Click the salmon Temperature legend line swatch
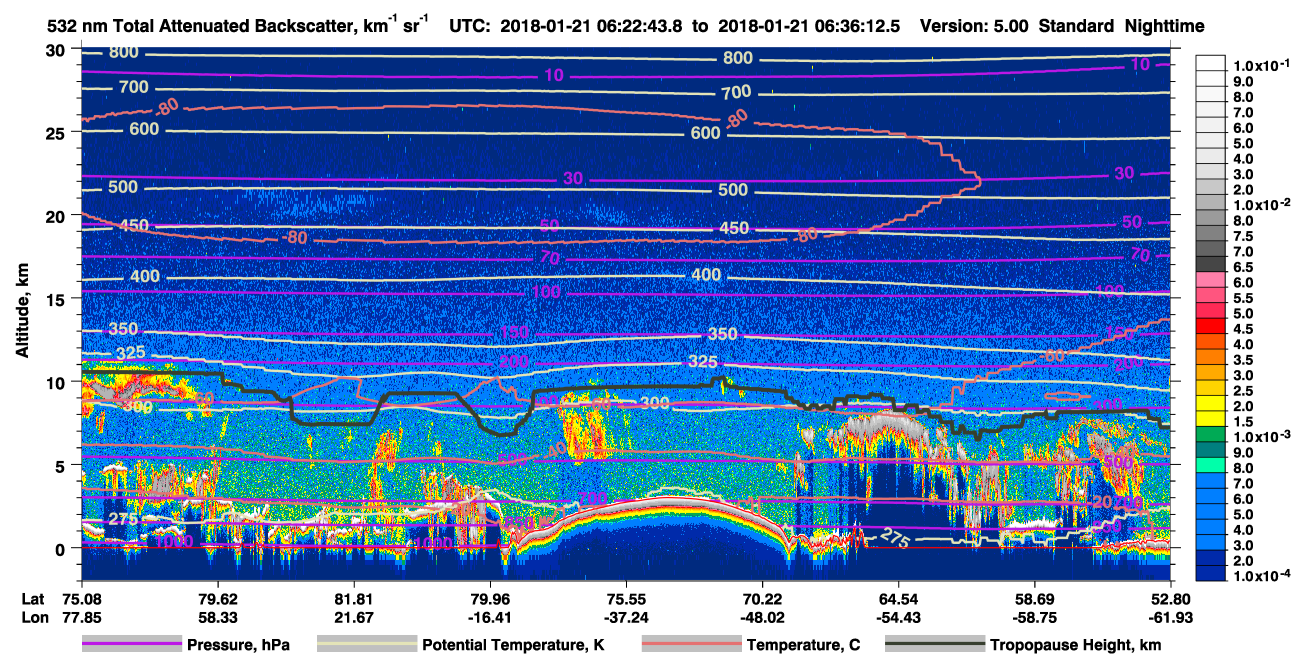 [x=690, y=645]
